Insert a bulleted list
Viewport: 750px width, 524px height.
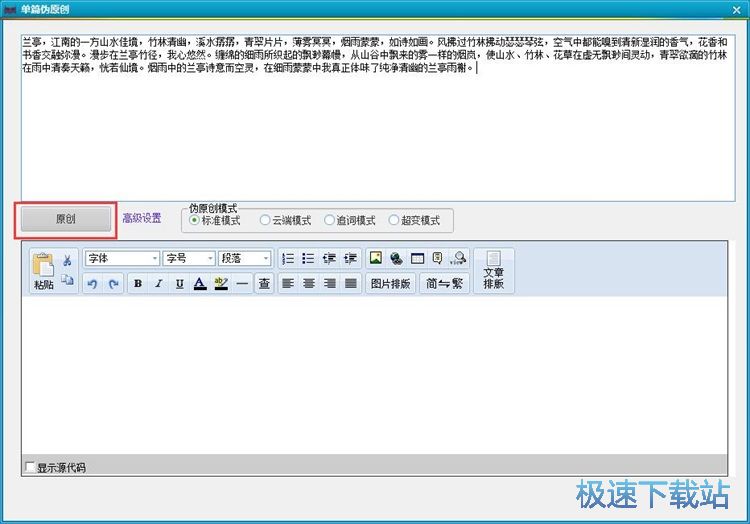[309, 259]
